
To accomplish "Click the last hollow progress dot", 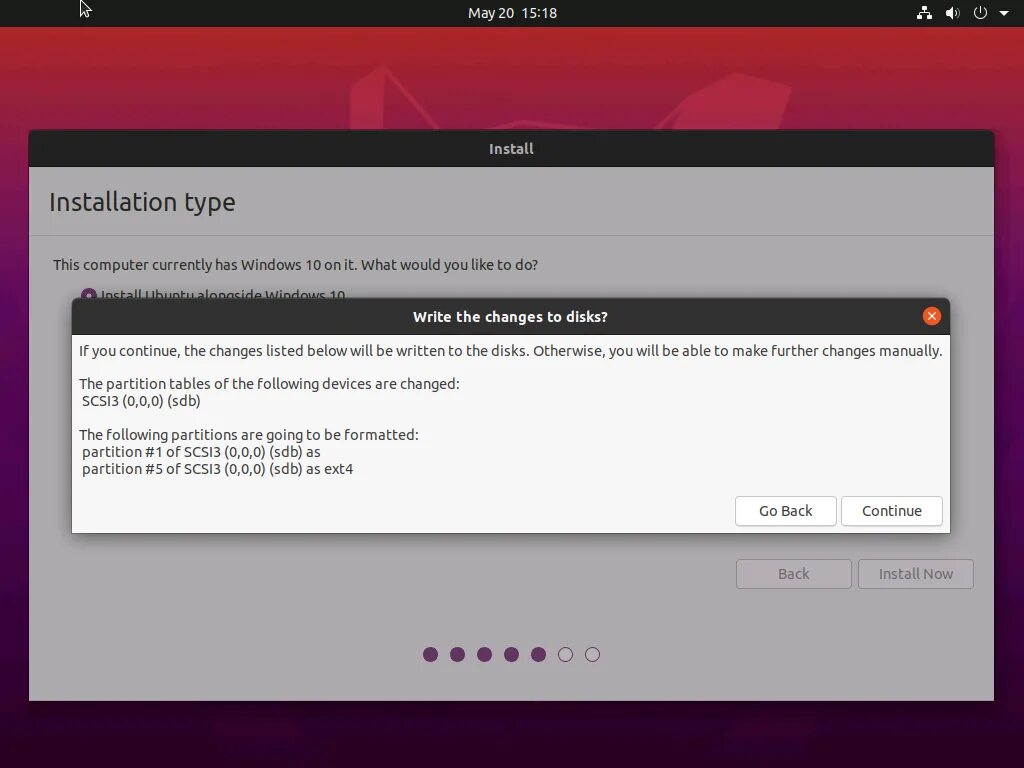I will point(592,654).
